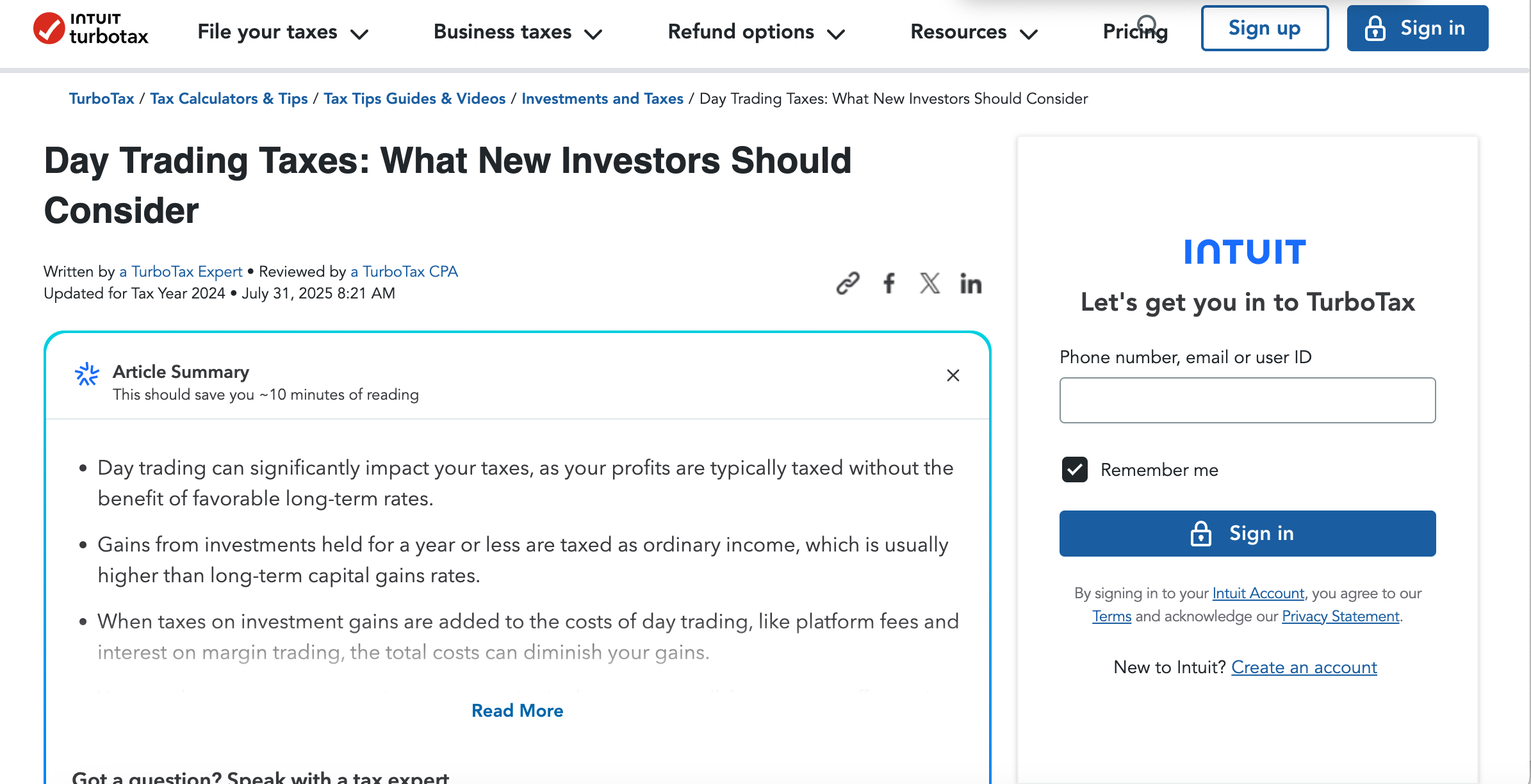The image size is (1531, 784).
Task: Open the Refund options dropdown
Action: (x=756, y=32)
